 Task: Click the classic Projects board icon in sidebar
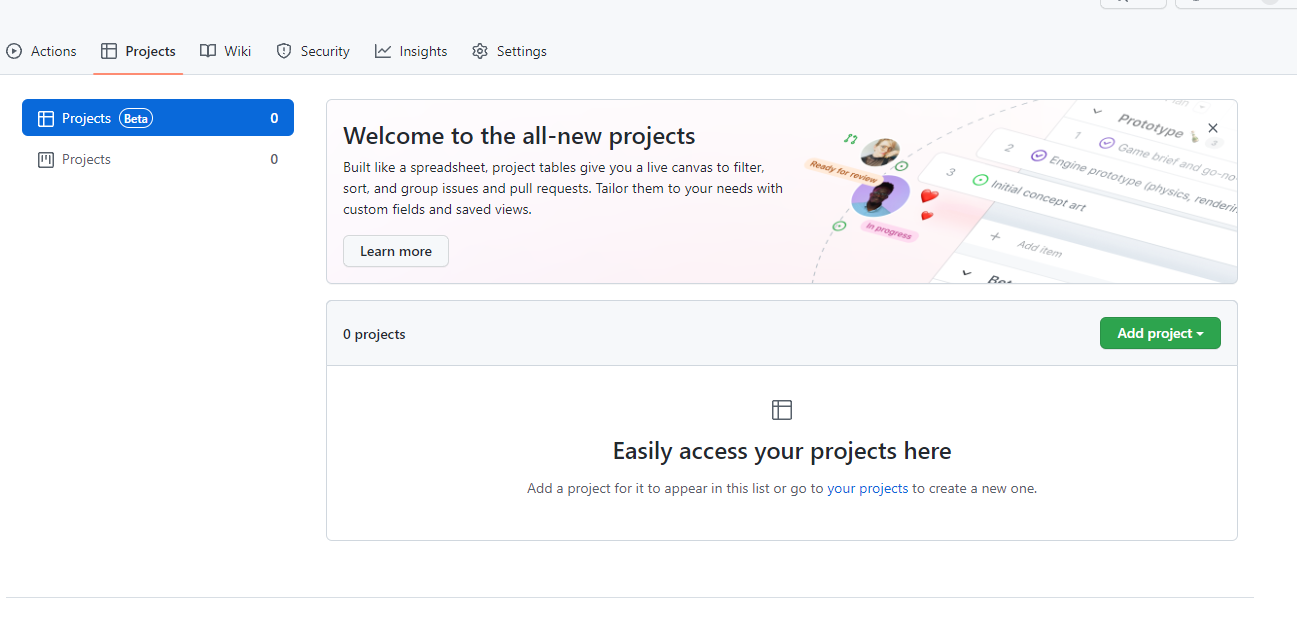45,159
